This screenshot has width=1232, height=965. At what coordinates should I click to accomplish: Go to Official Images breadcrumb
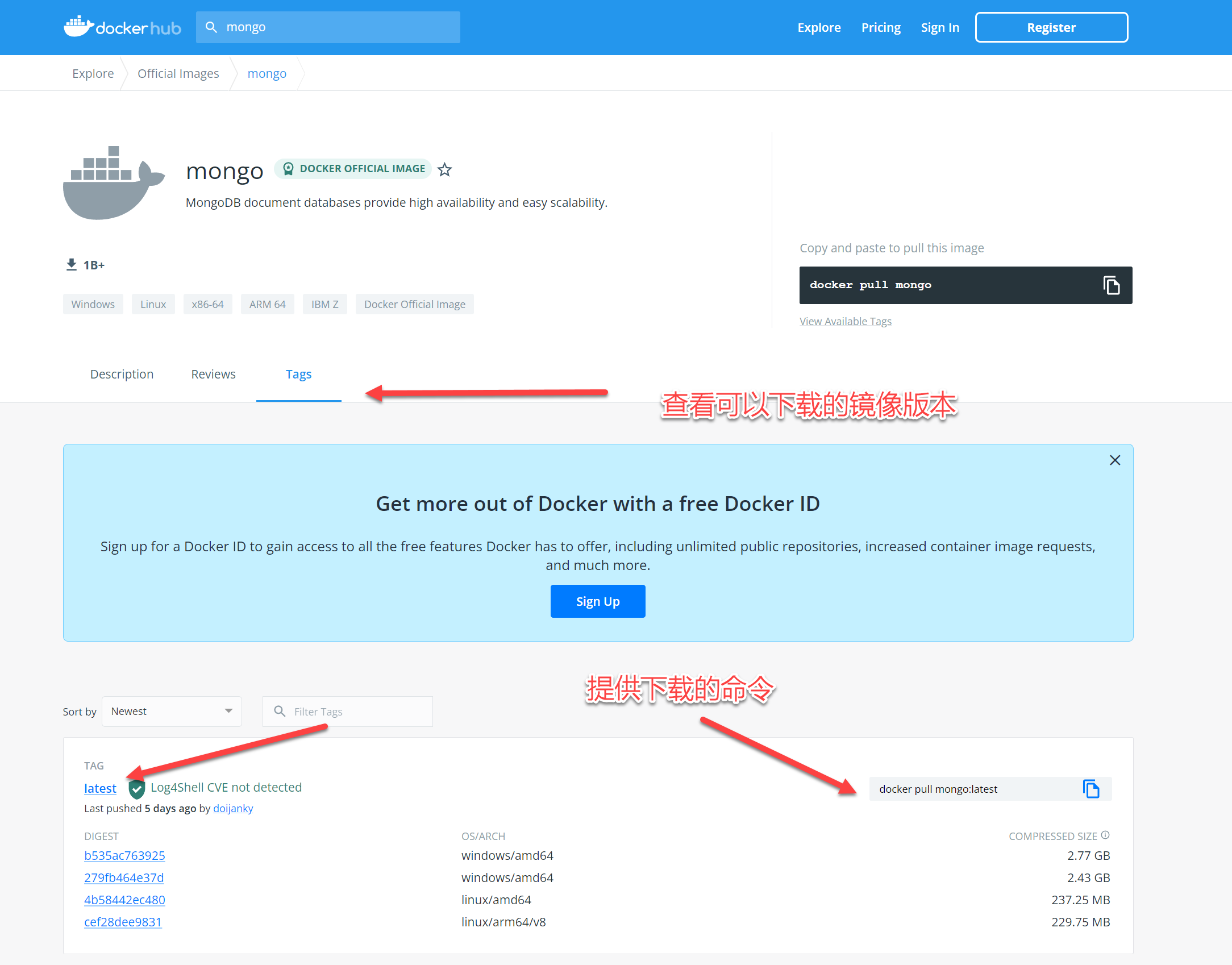pos(178,73)
